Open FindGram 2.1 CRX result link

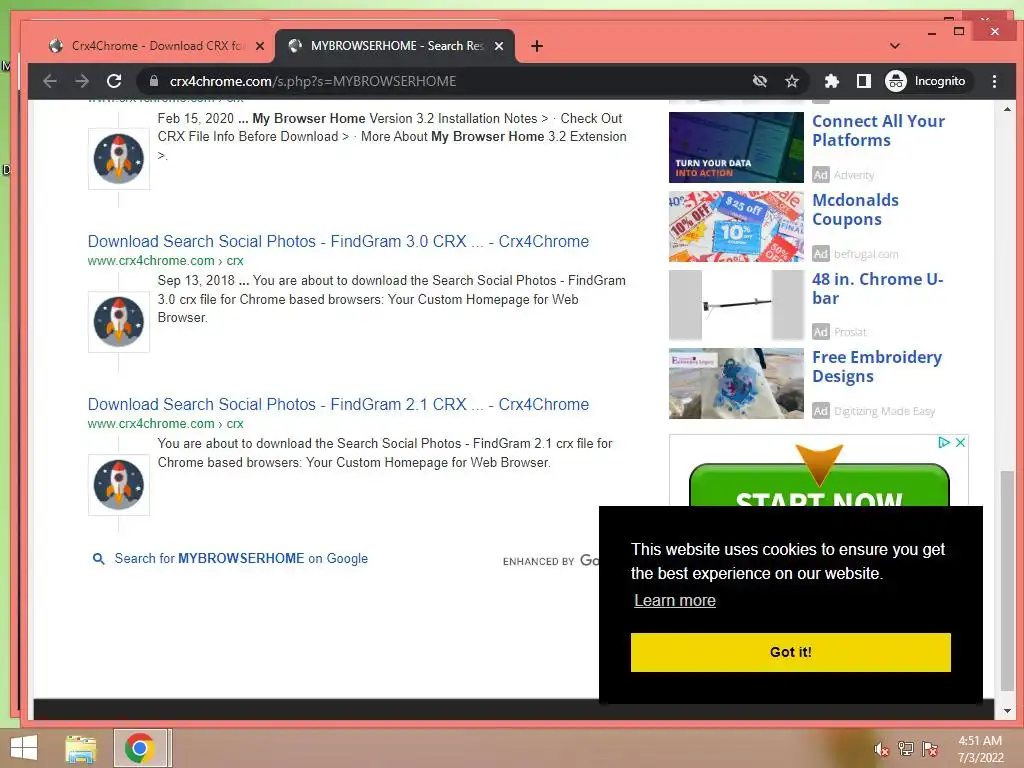tap(338, 404)
